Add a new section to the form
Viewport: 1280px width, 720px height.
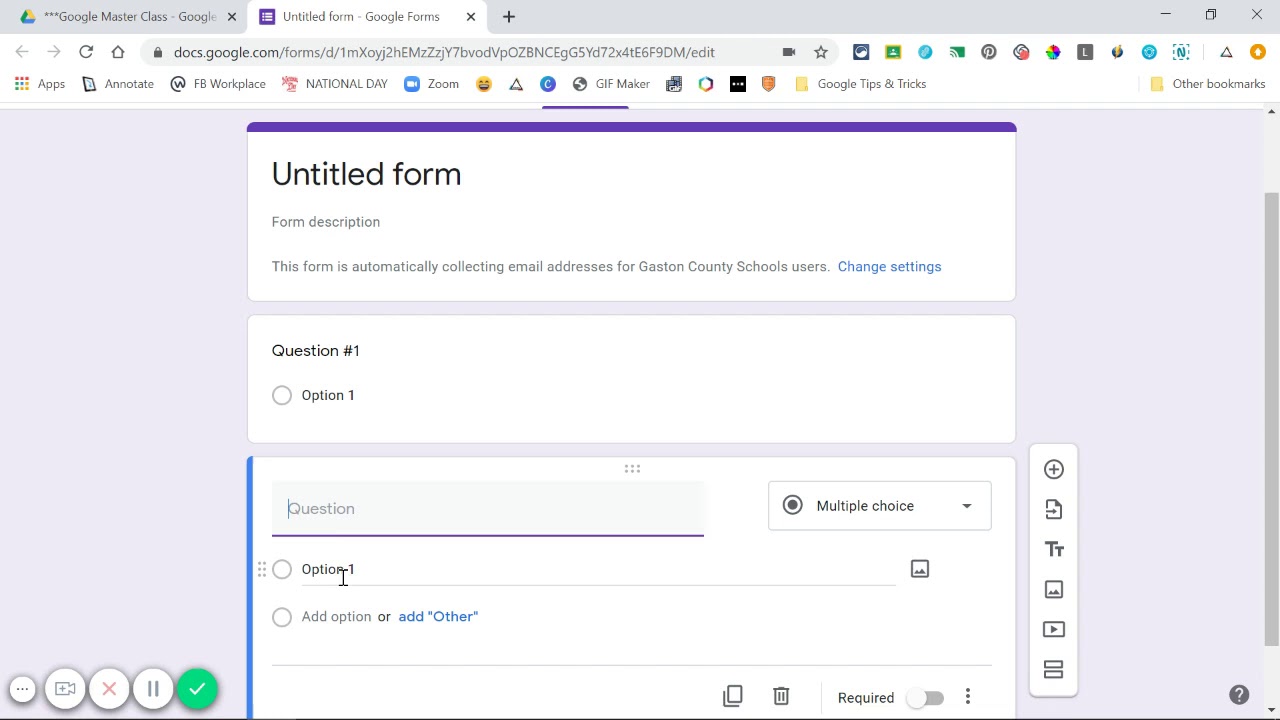click(1053, 670)
